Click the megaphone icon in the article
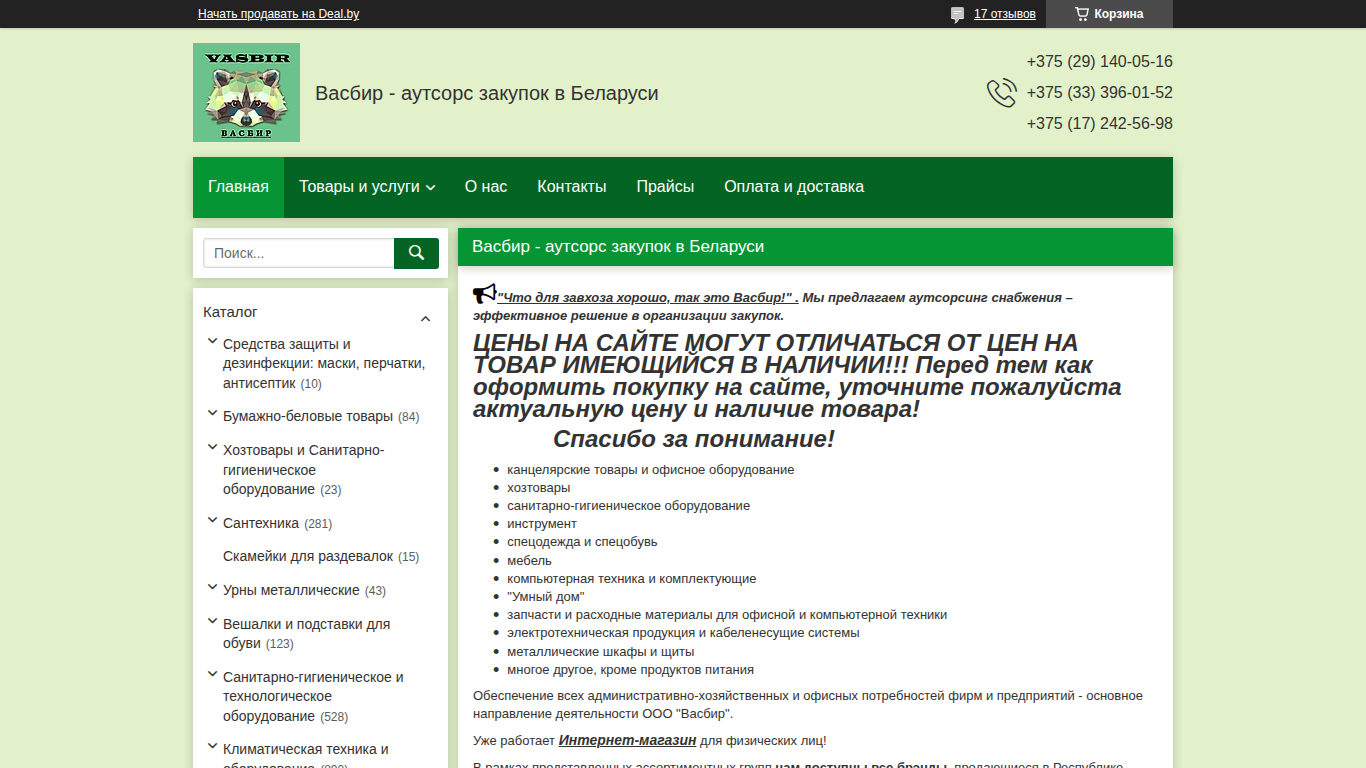This screenshot has width=1366, height=768. 485,294
